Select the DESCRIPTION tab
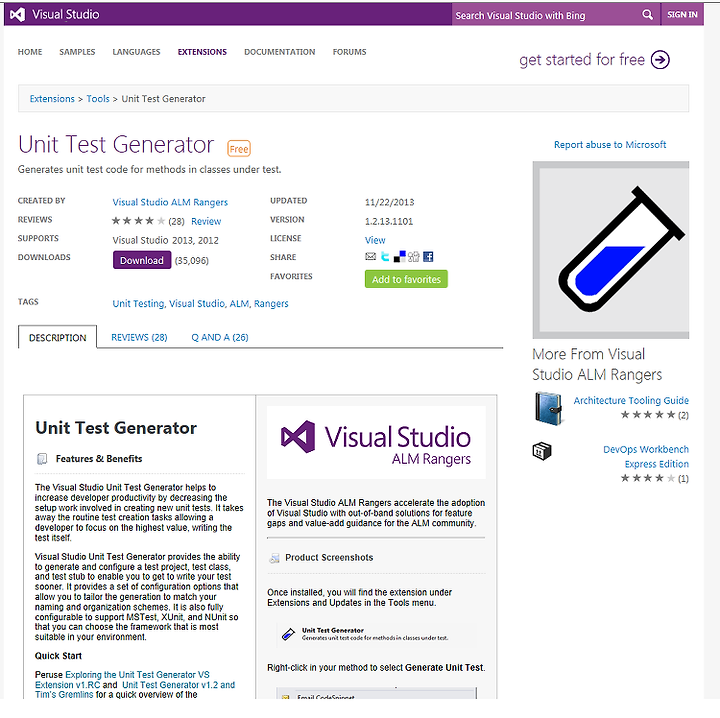 coord(57,337)
